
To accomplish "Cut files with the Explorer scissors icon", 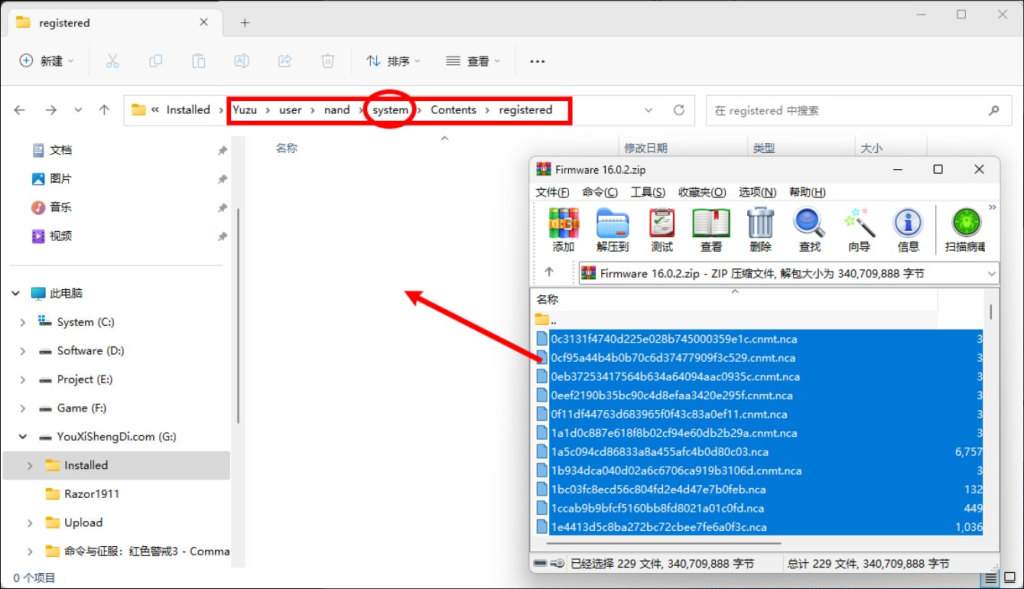I will [x=113, y=61].
